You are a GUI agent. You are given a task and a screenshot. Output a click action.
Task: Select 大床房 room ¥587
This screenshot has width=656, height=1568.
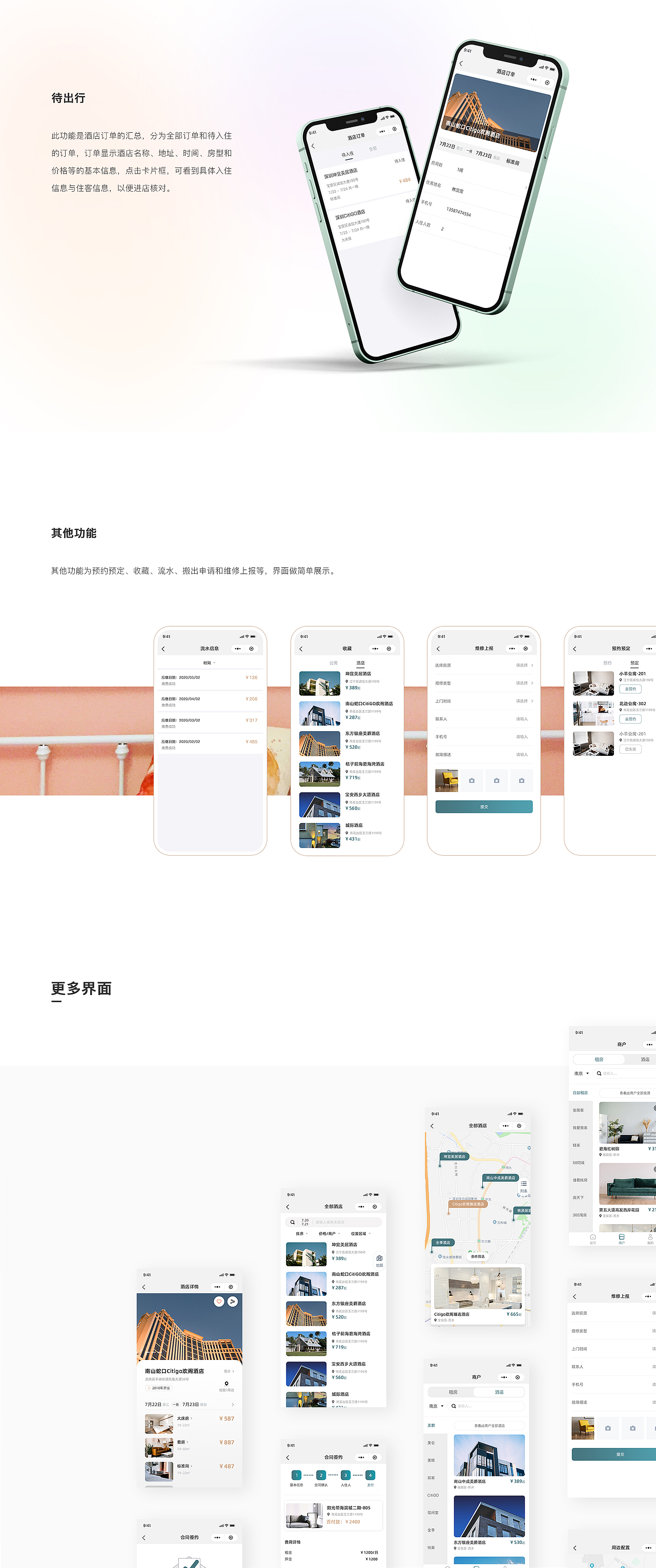click(x=189, y=1425)
